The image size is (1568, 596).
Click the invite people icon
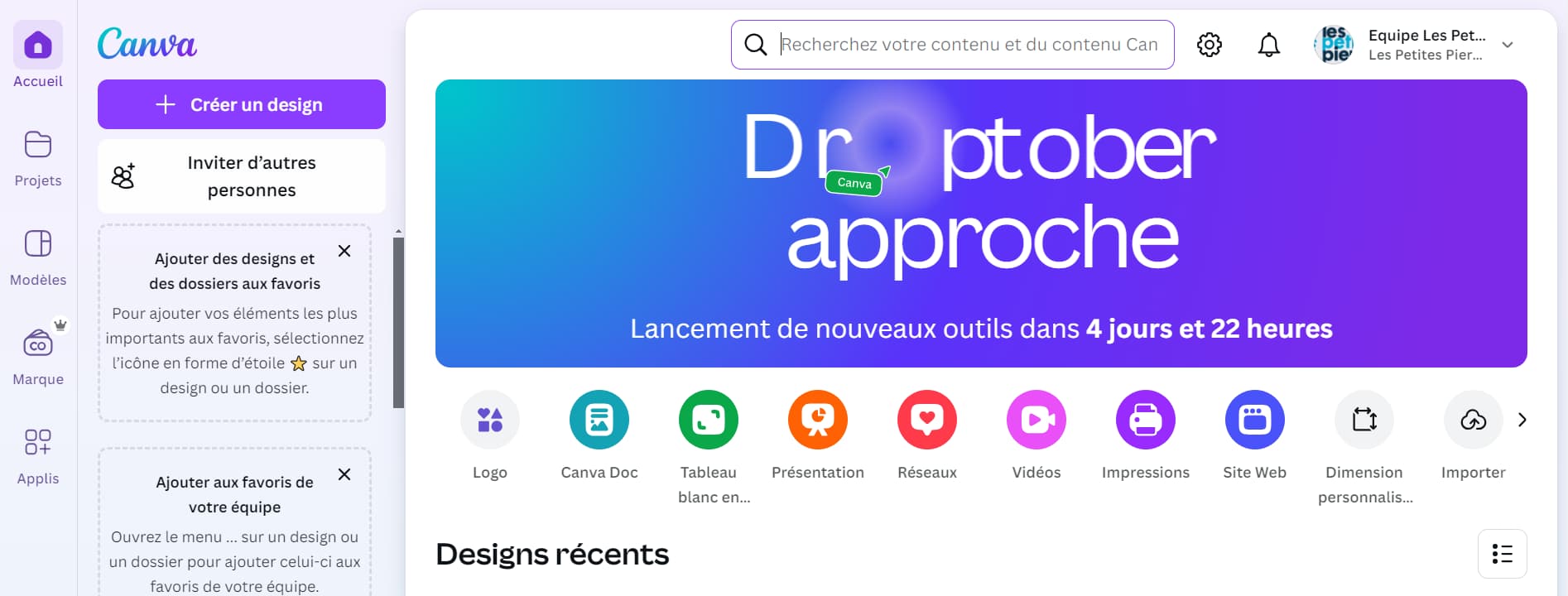click(123, 176)
